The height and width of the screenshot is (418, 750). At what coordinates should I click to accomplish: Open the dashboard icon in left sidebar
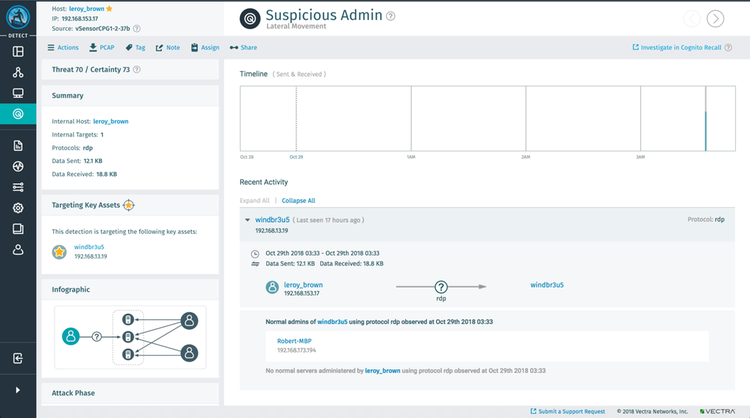(x=18, y=51)
